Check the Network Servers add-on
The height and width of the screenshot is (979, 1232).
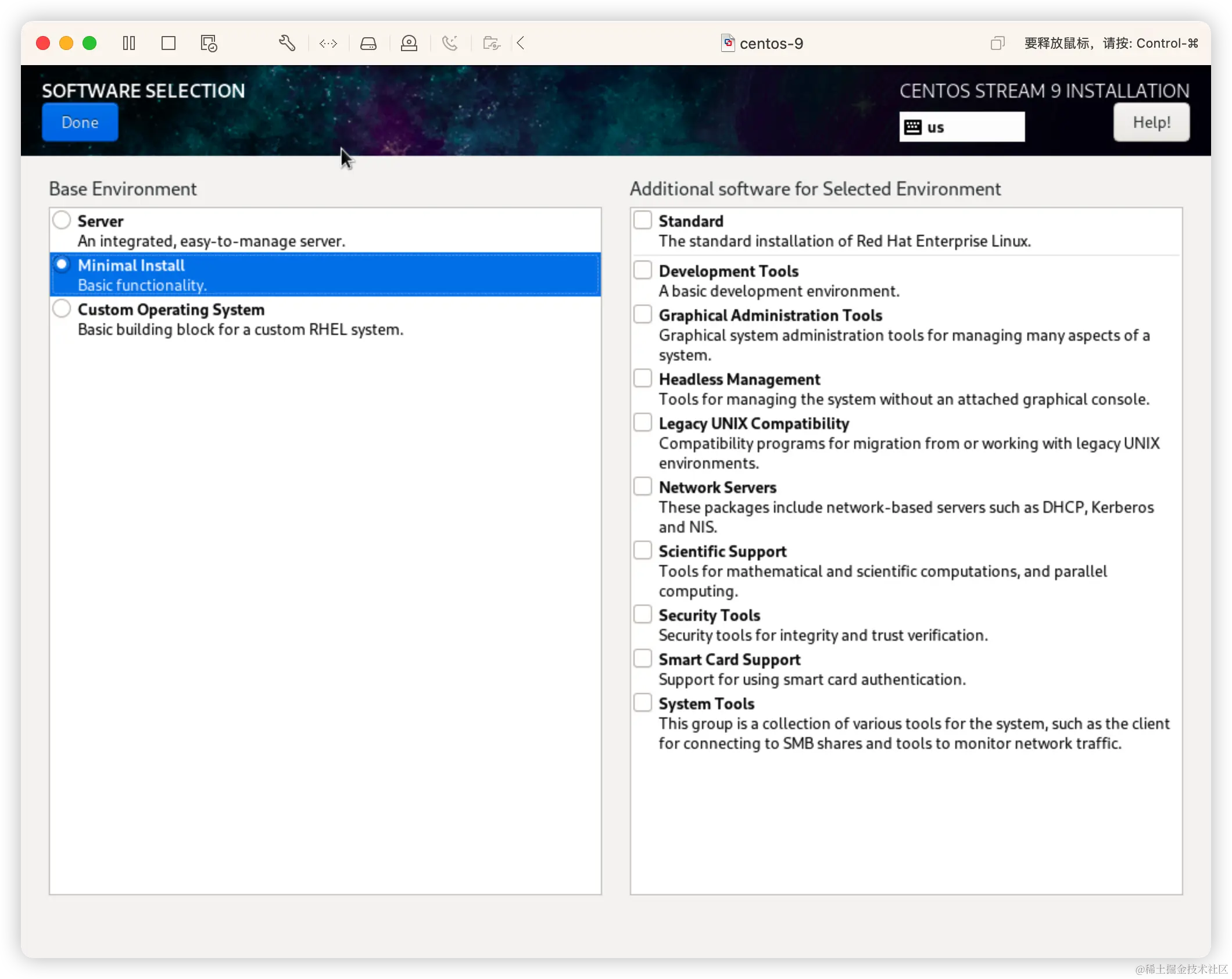click(642, 485)
